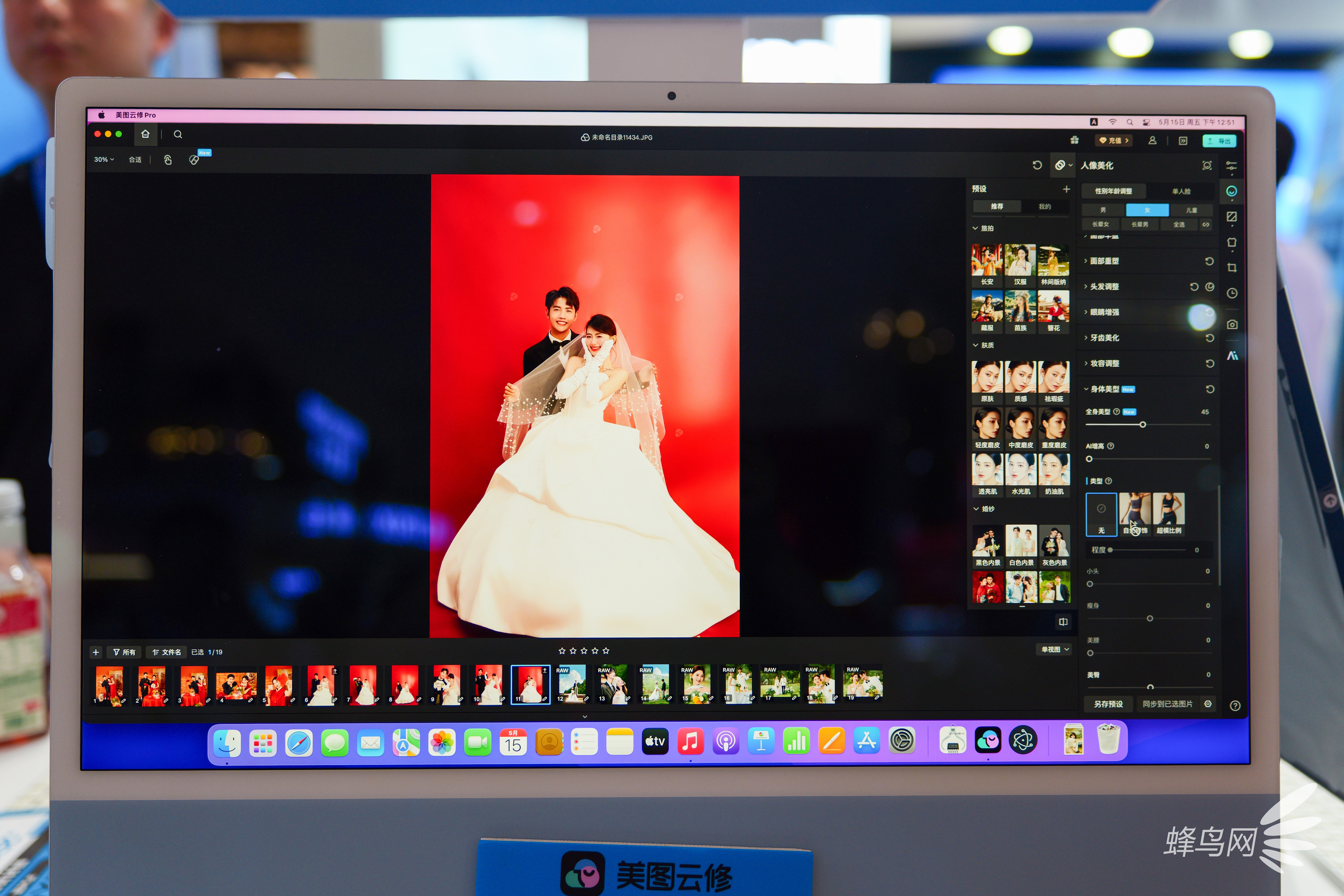Reset the 面部重塑 section
Image resolution: width=1344 pixels, height=896 pixels.
point(1209,261)
